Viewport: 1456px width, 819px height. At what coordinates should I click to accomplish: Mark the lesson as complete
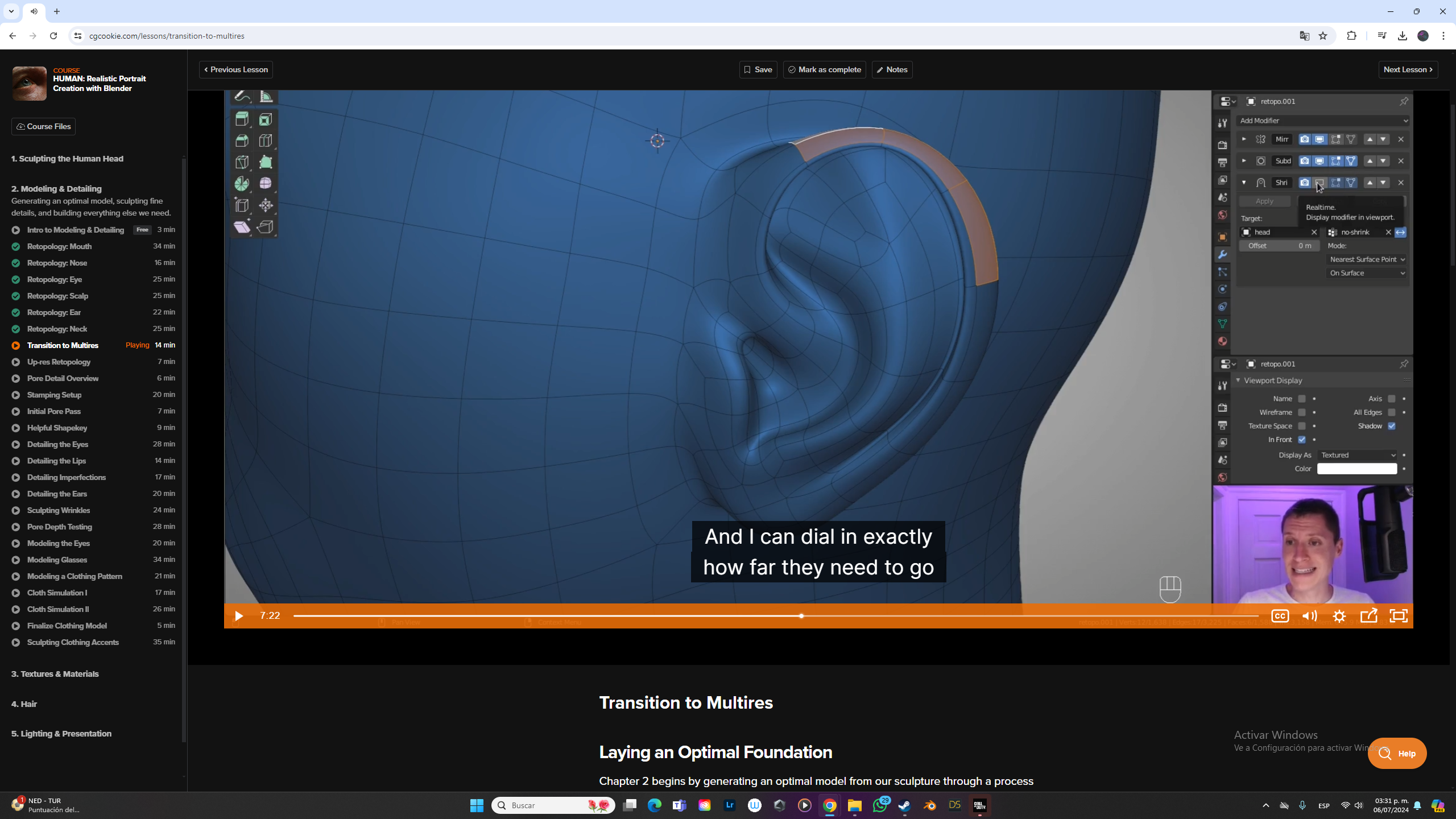(x=824, y=69)
